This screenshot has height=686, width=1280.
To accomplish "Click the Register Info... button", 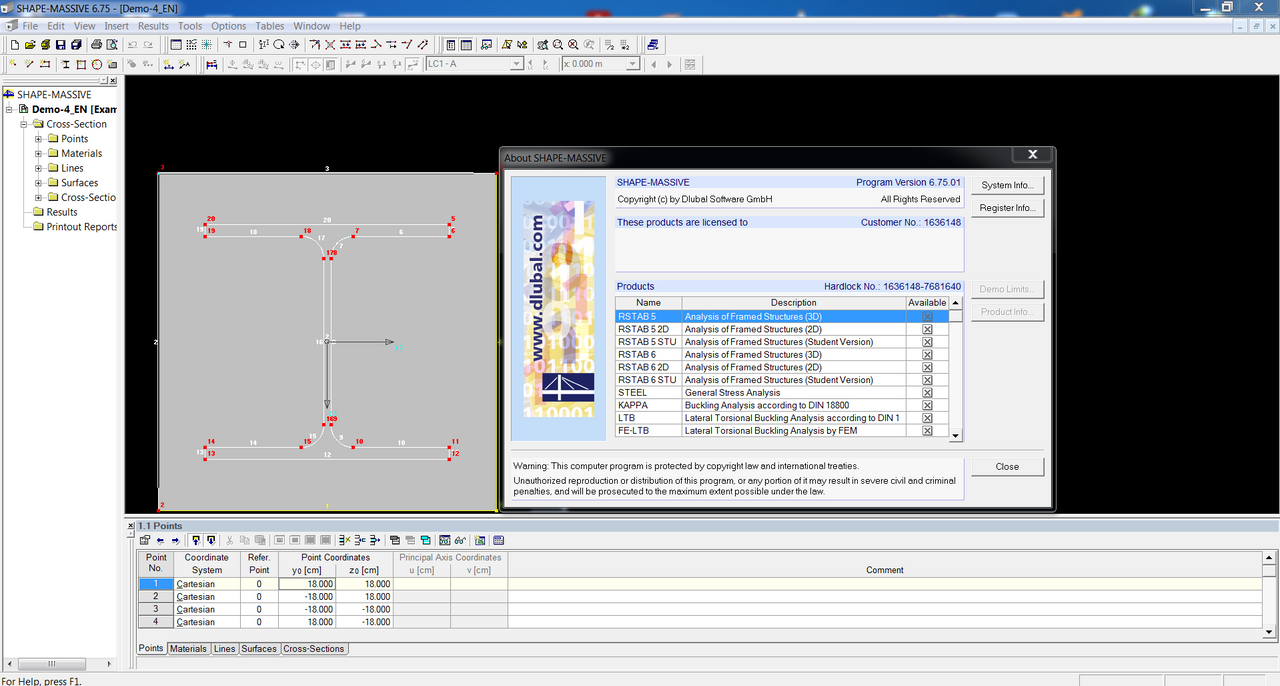I will pyautogui.click(x=1007, y=208).
